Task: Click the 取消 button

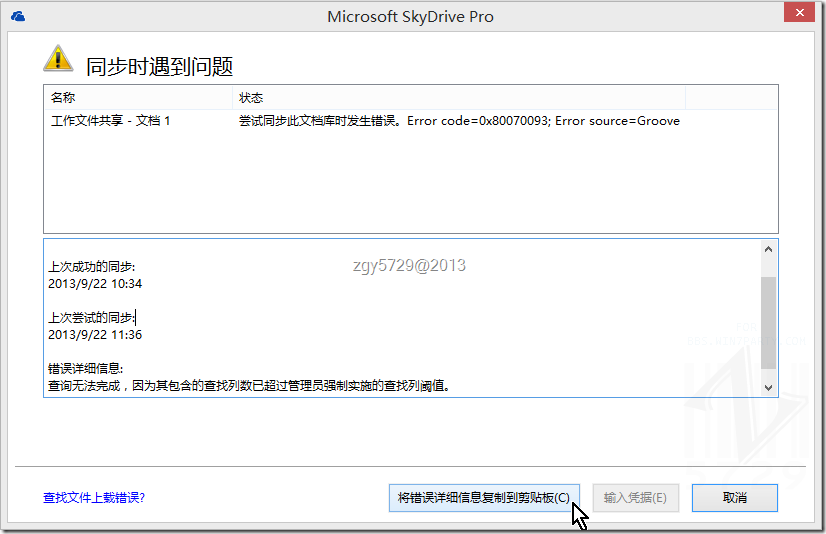Action: point(734,498)
